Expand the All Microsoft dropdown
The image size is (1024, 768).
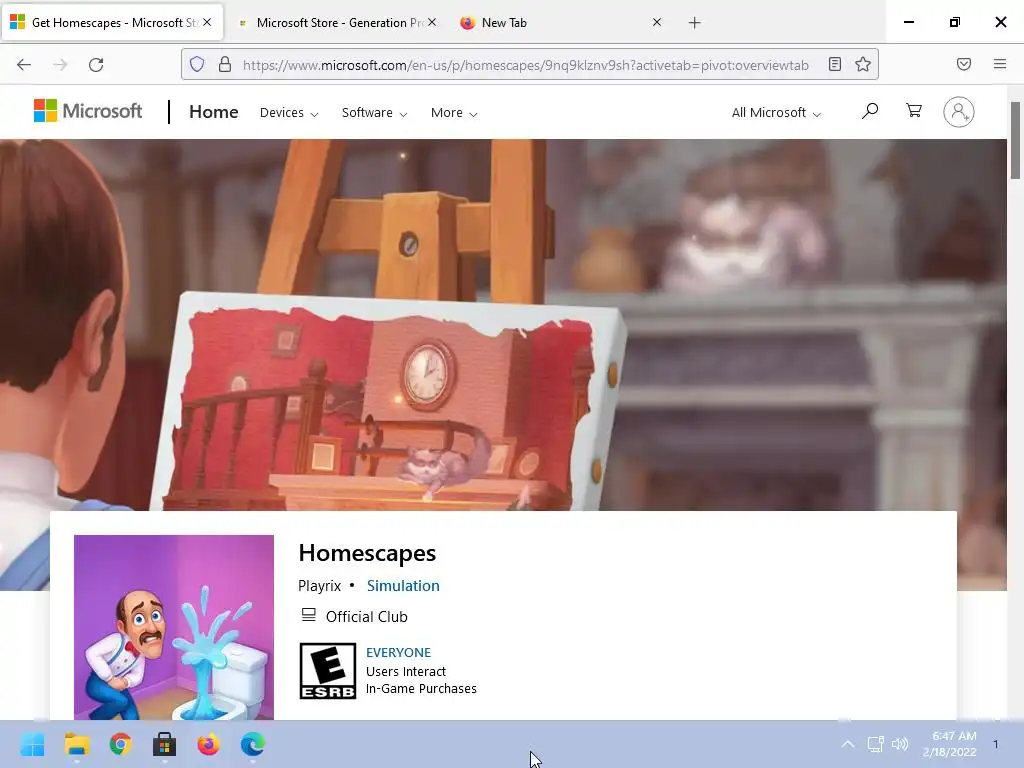pos(776,112)
